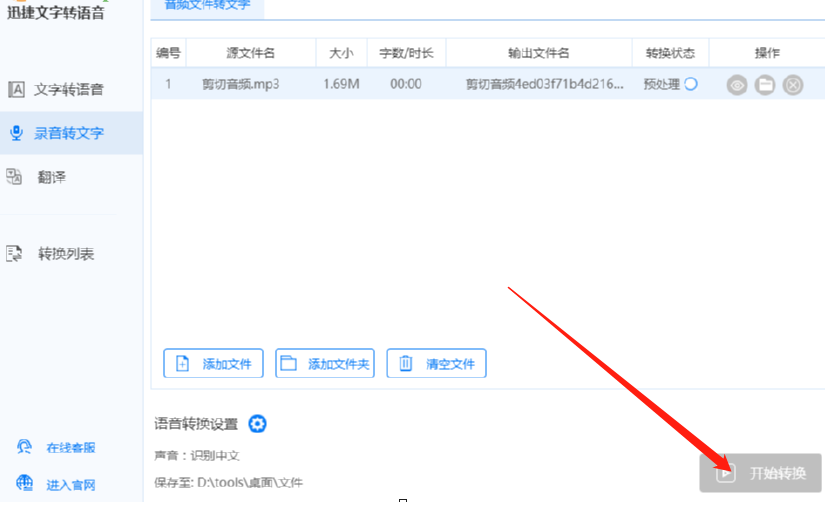Click the 声音：识别中文 setting text
Screen dimensions: 829x506
click(197, 456)
